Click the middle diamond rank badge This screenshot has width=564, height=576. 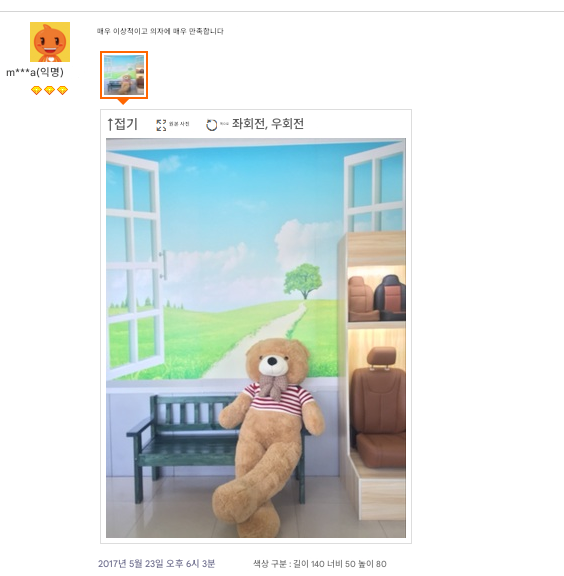coord(50,90)
